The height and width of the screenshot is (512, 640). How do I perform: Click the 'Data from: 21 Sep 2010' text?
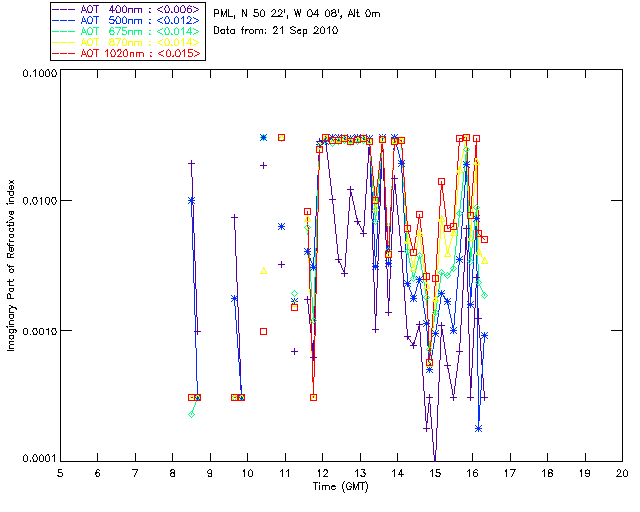[x=276, y=31]
